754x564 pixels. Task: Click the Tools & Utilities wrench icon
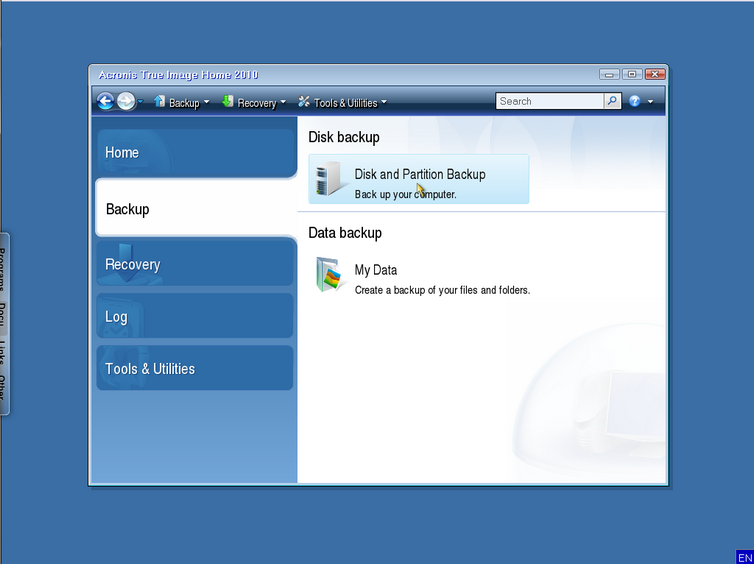[304, 101]
